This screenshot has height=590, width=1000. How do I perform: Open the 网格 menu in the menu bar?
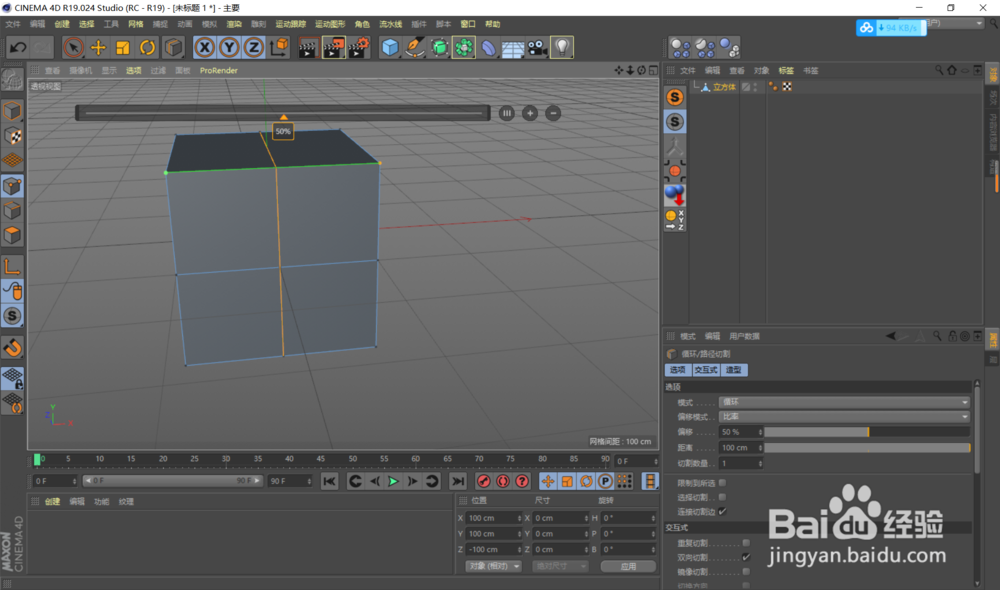coord(133,23)
